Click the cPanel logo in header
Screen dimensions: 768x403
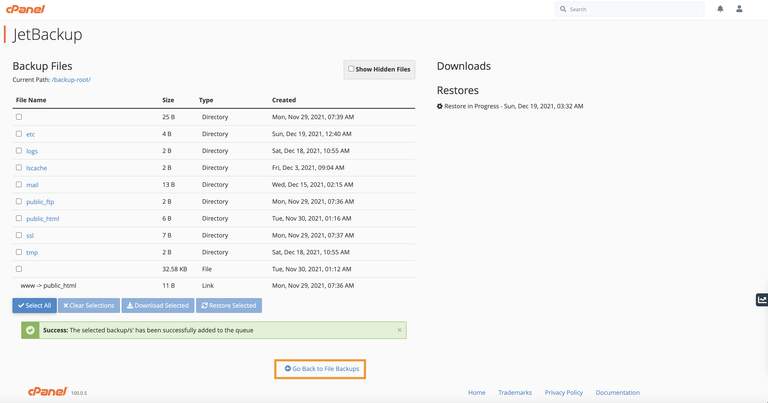point(25,9)
